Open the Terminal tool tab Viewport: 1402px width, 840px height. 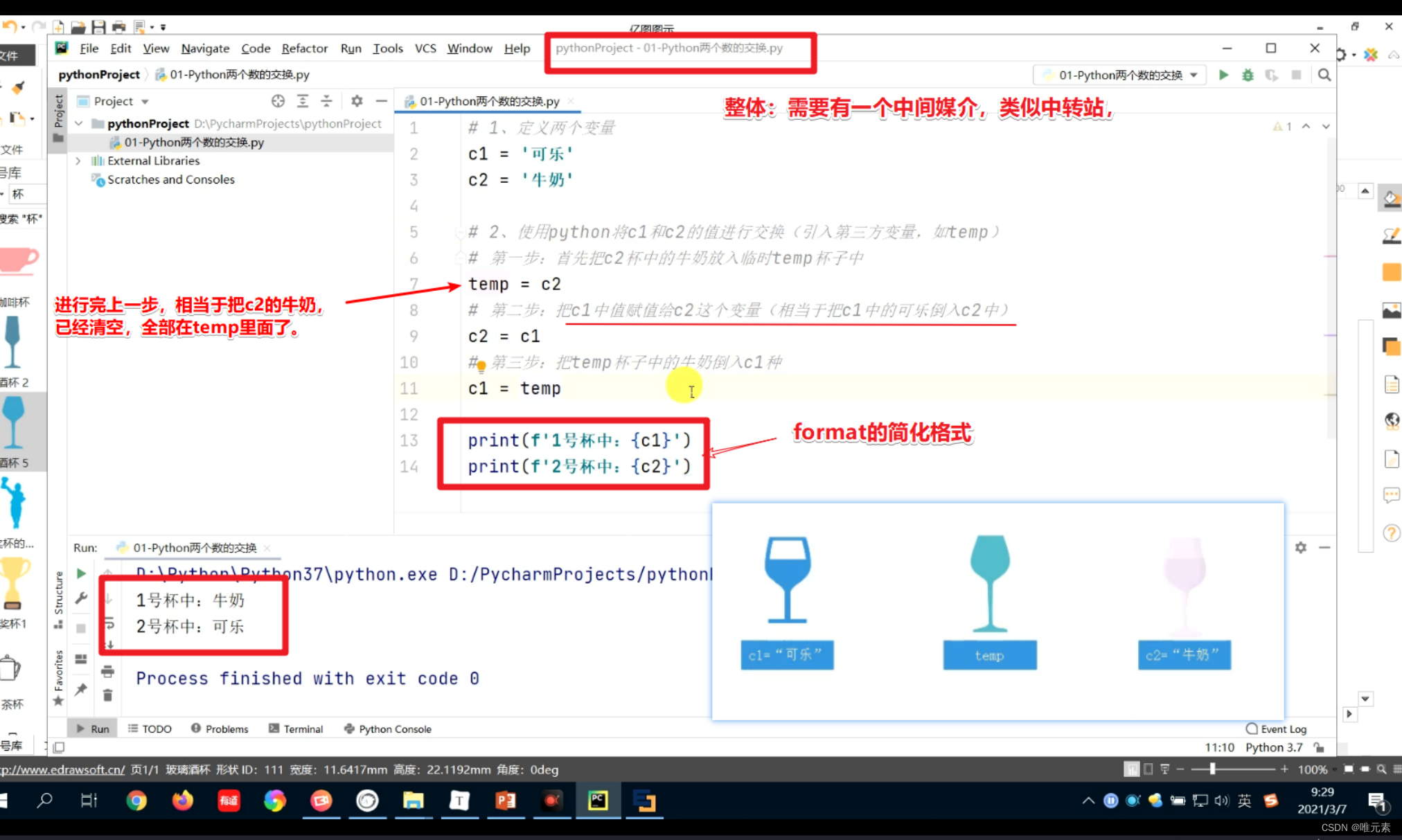296,729
